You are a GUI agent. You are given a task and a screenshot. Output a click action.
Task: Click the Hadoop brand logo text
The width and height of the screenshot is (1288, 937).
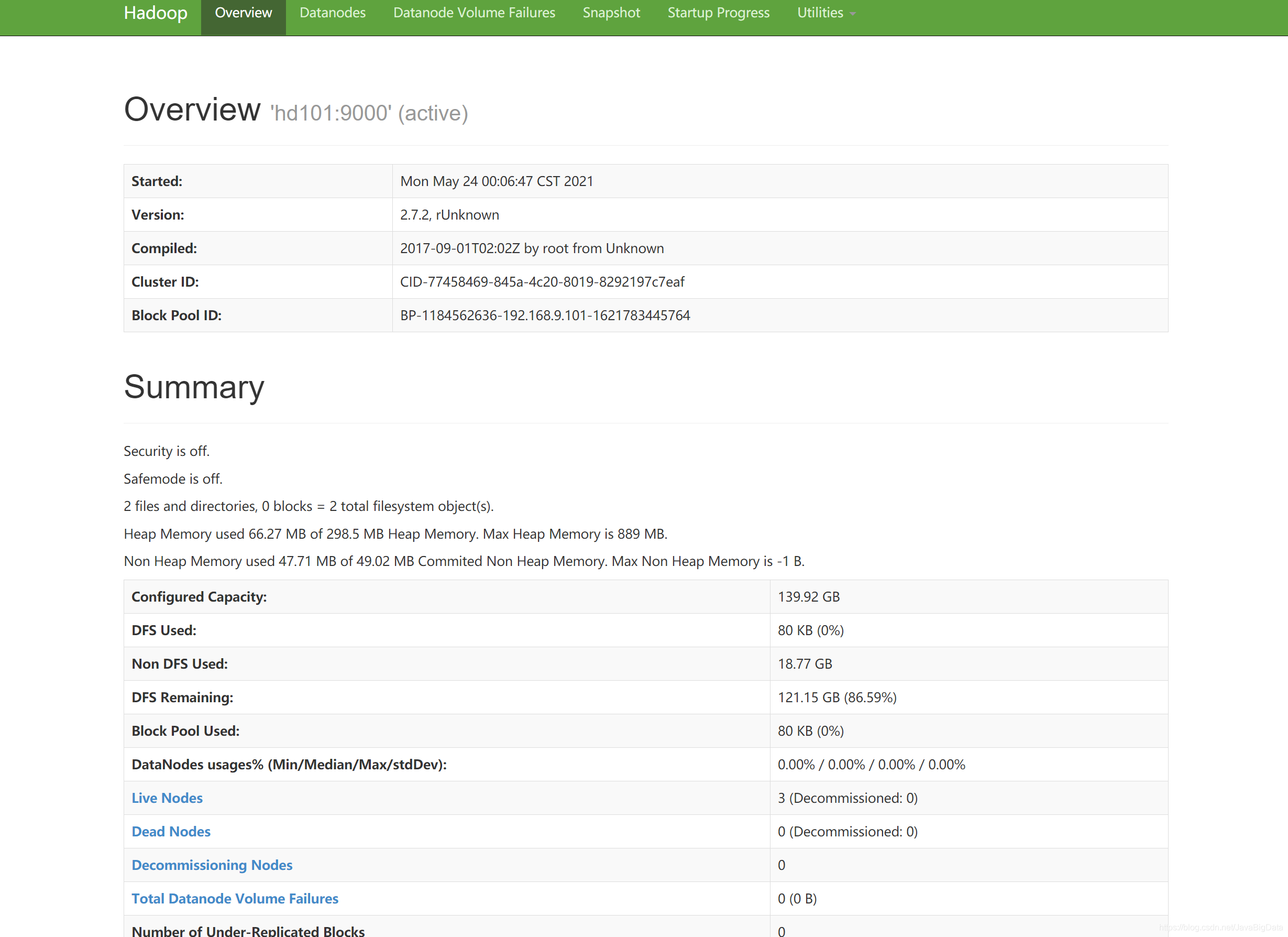155,13
